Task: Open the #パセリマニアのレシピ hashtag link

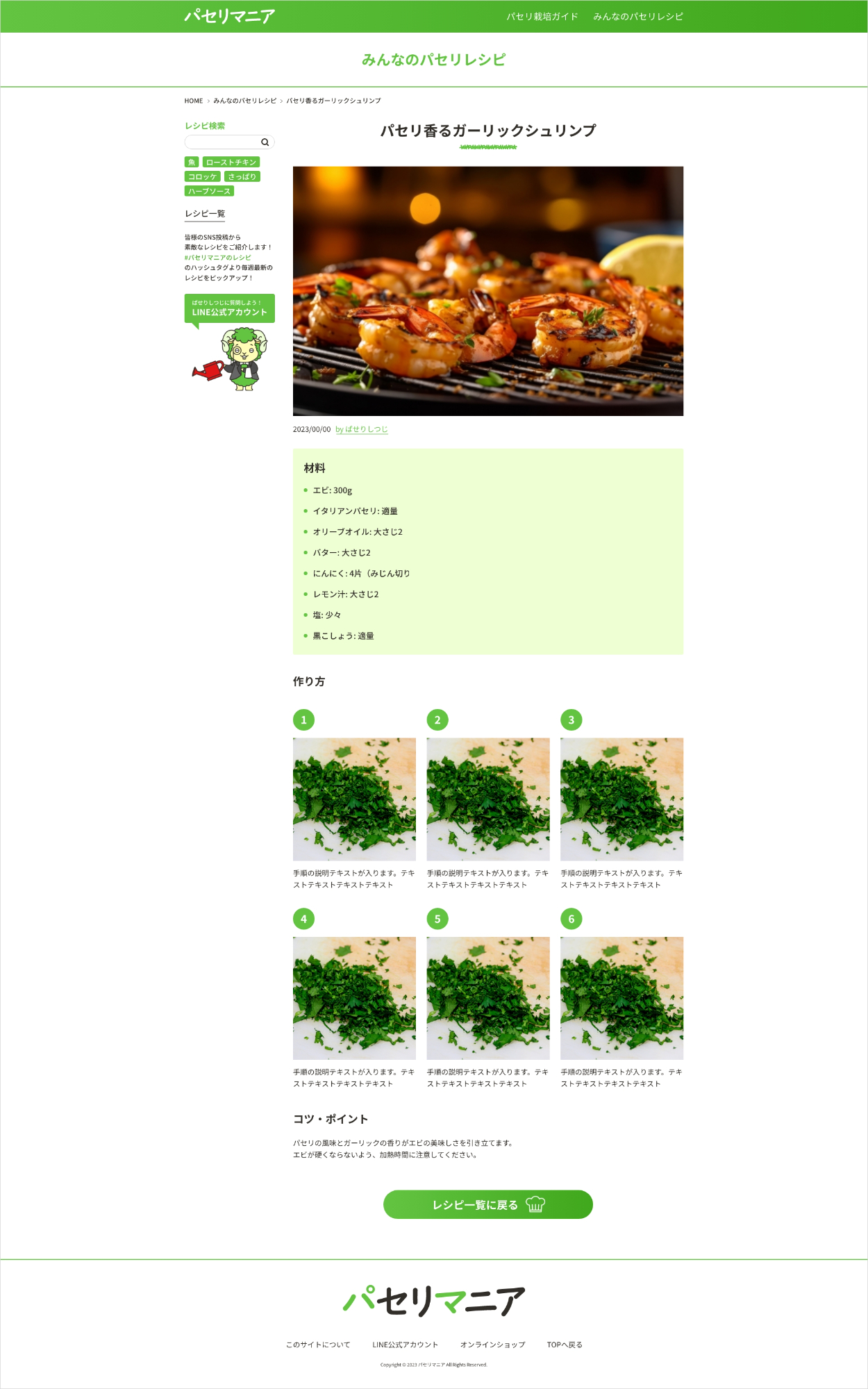Action: click(218, 258)
